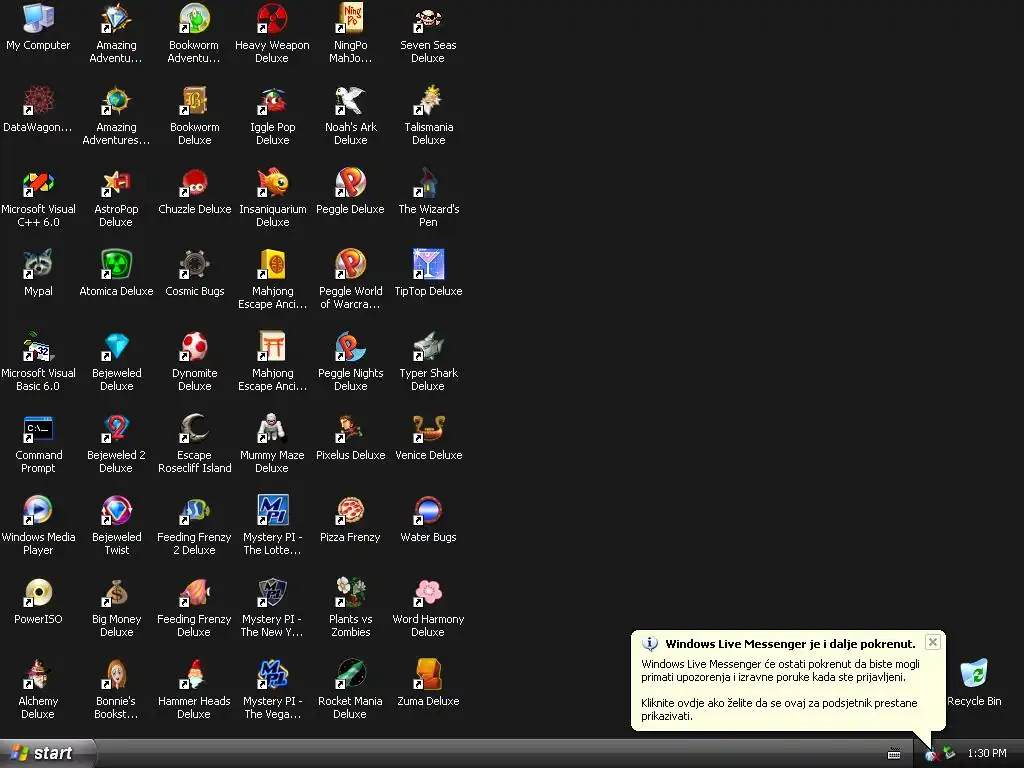Screen dimensions: 1024x768
Task: Launch Mummy Maze Deluxe
Action: 272,428
